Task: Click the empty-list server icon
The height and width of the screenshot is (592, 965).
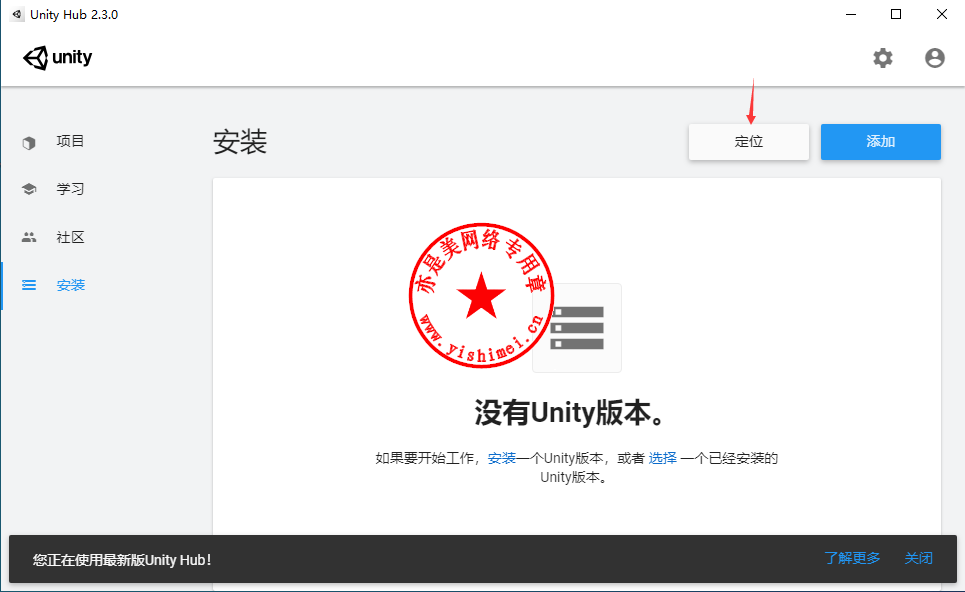Action: coord(577,327)
